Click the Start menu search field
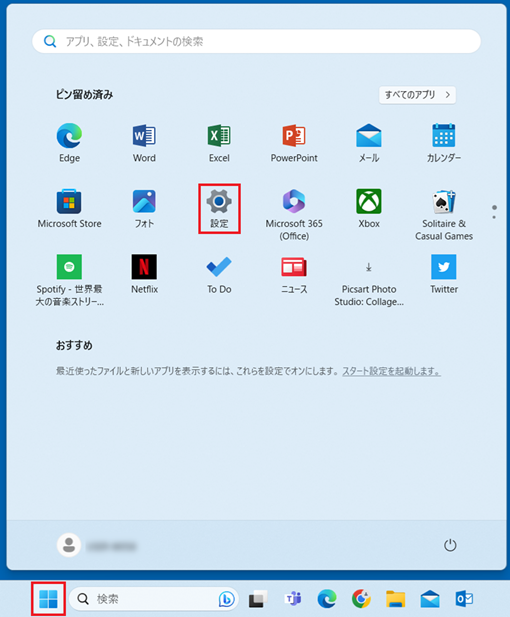 tap(256, 41)
